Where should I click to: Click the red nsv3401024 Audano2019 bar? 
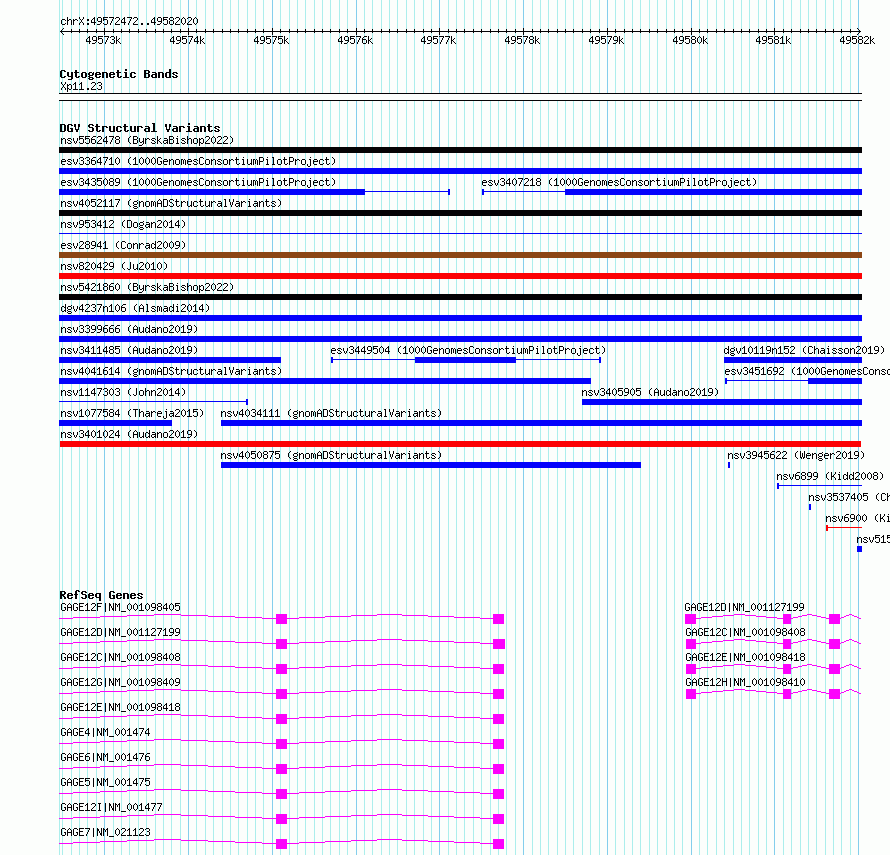pos(460,444)
